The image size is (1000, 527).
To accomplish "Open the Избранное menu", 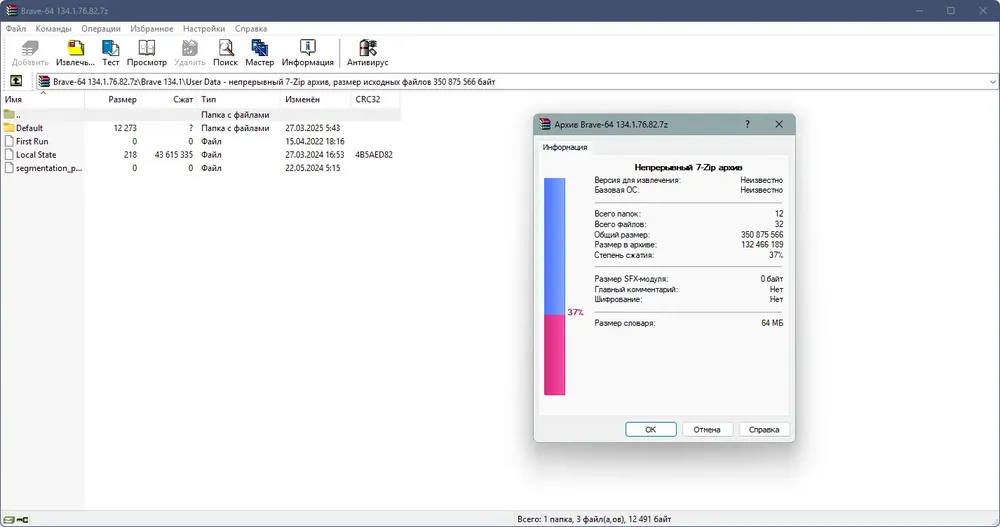I will 151,29.
